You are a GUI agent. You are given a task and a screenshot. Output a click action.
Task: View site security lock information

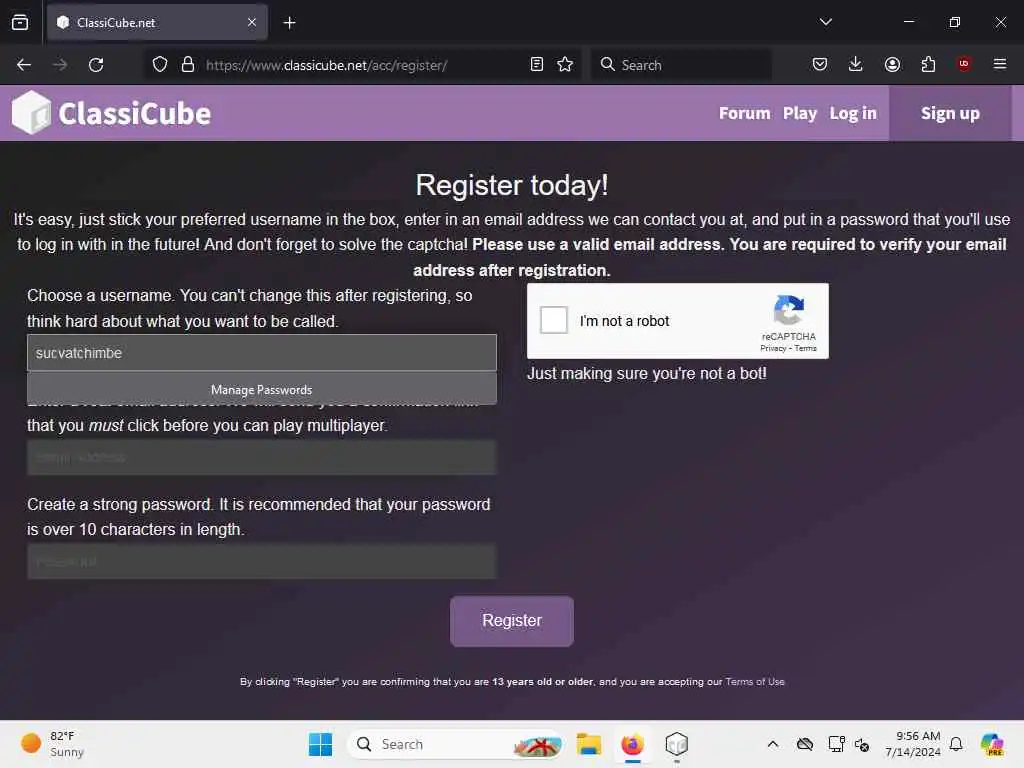click(x=188, y=64)
